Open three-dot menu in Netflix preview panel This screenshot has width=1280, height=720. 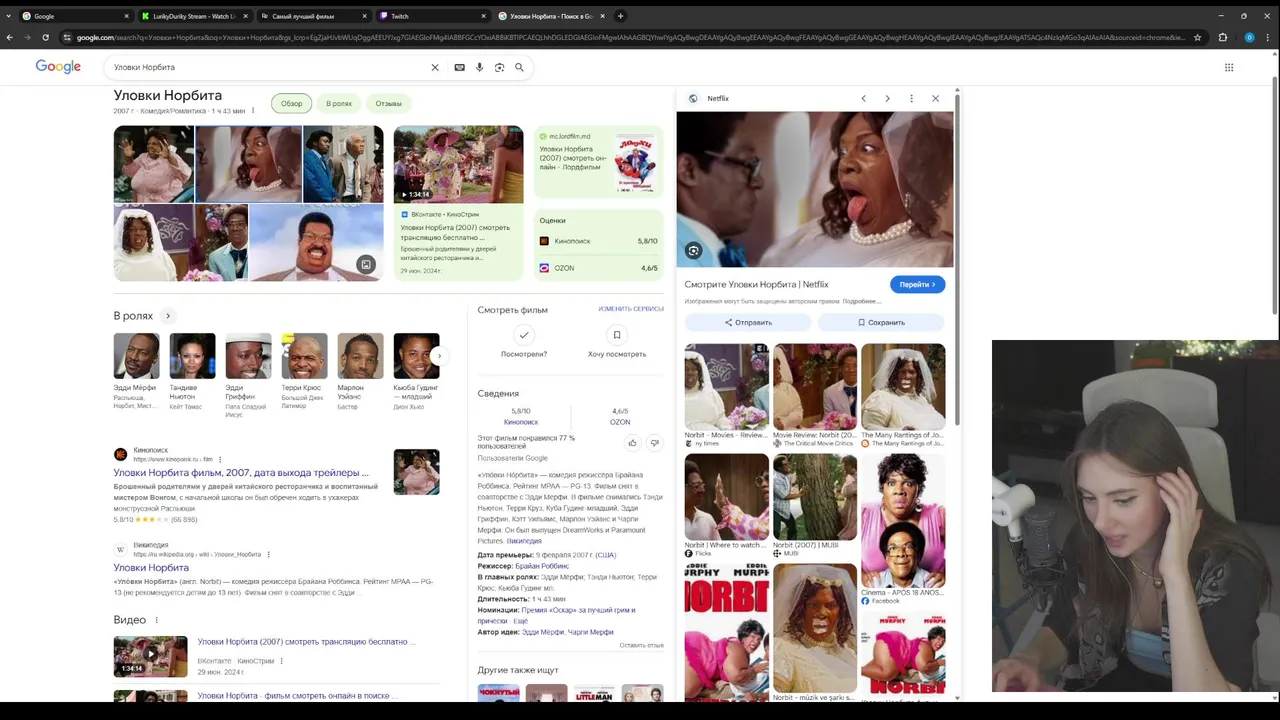tap(911, 98)
